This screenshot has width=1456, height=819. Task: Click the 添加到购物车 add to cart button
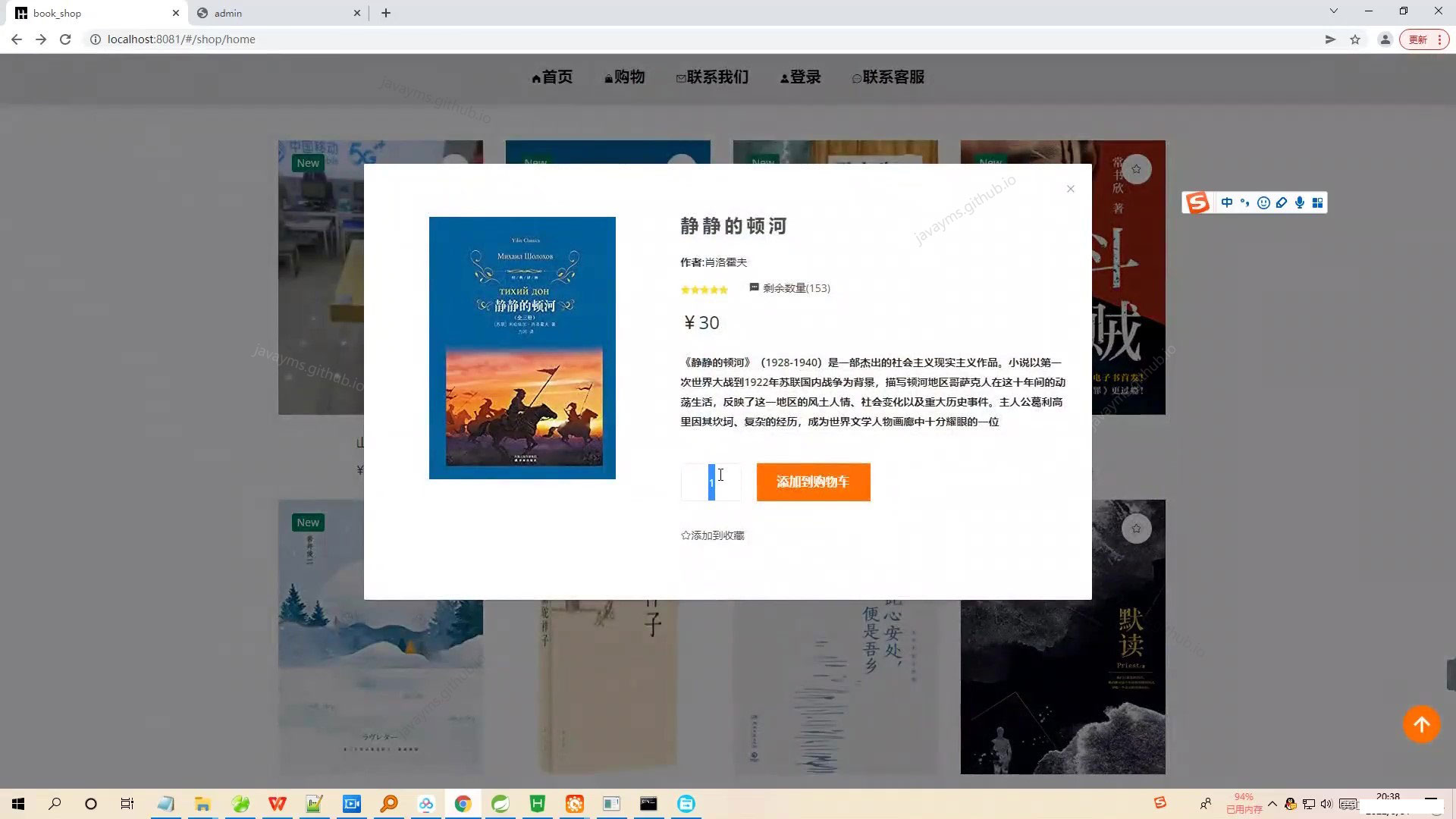point(812,482)
